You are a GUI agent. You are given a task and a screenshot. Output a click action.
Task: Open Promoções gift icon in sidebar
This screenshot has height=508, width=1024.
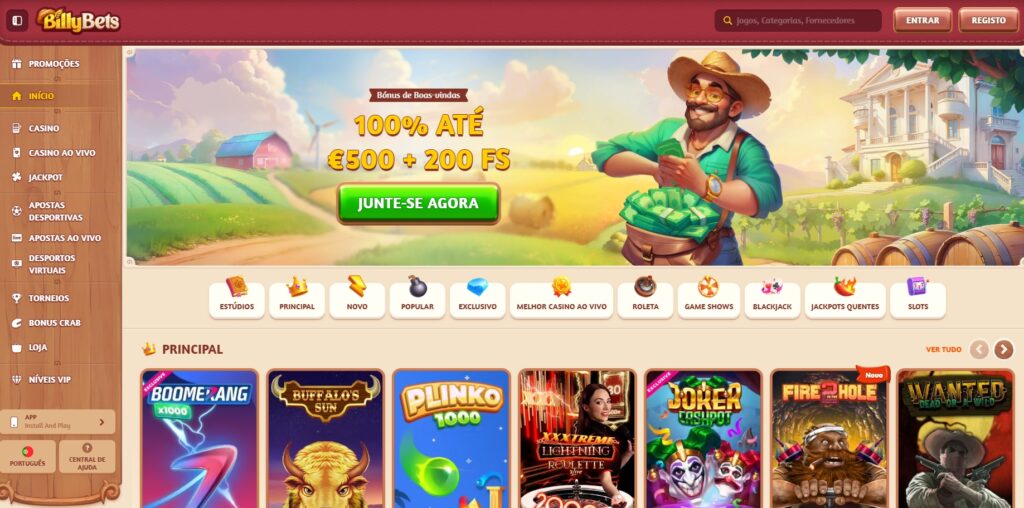[16, 64]
